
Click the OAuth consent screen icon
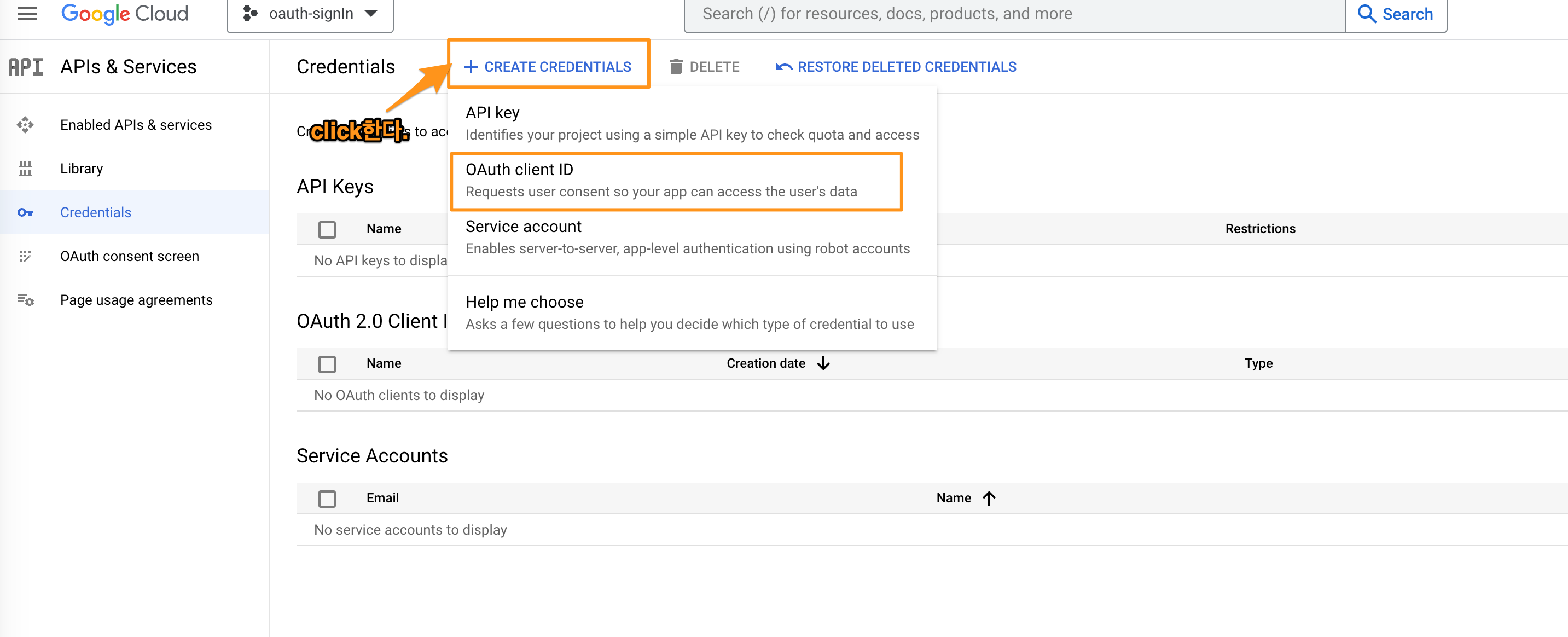click(x=25, y=256)
